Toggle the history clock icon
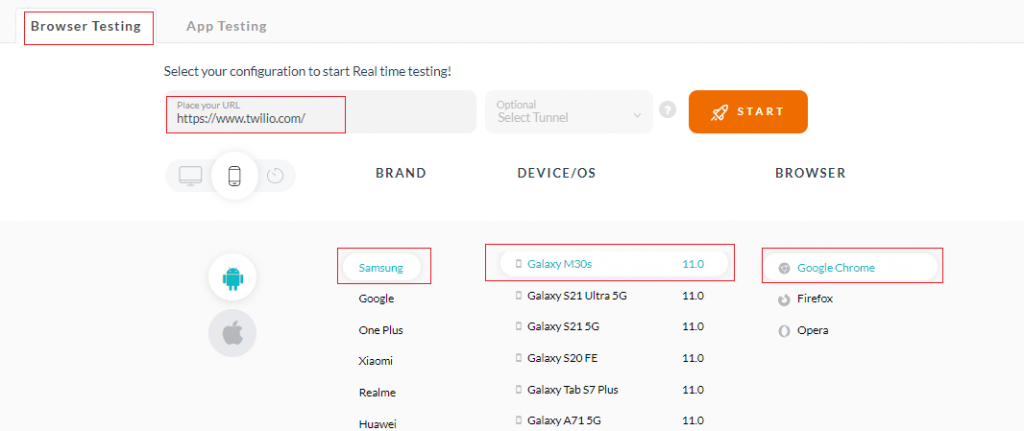The image size is (1024, 431). pyautogui.click(x=275, y=176)
